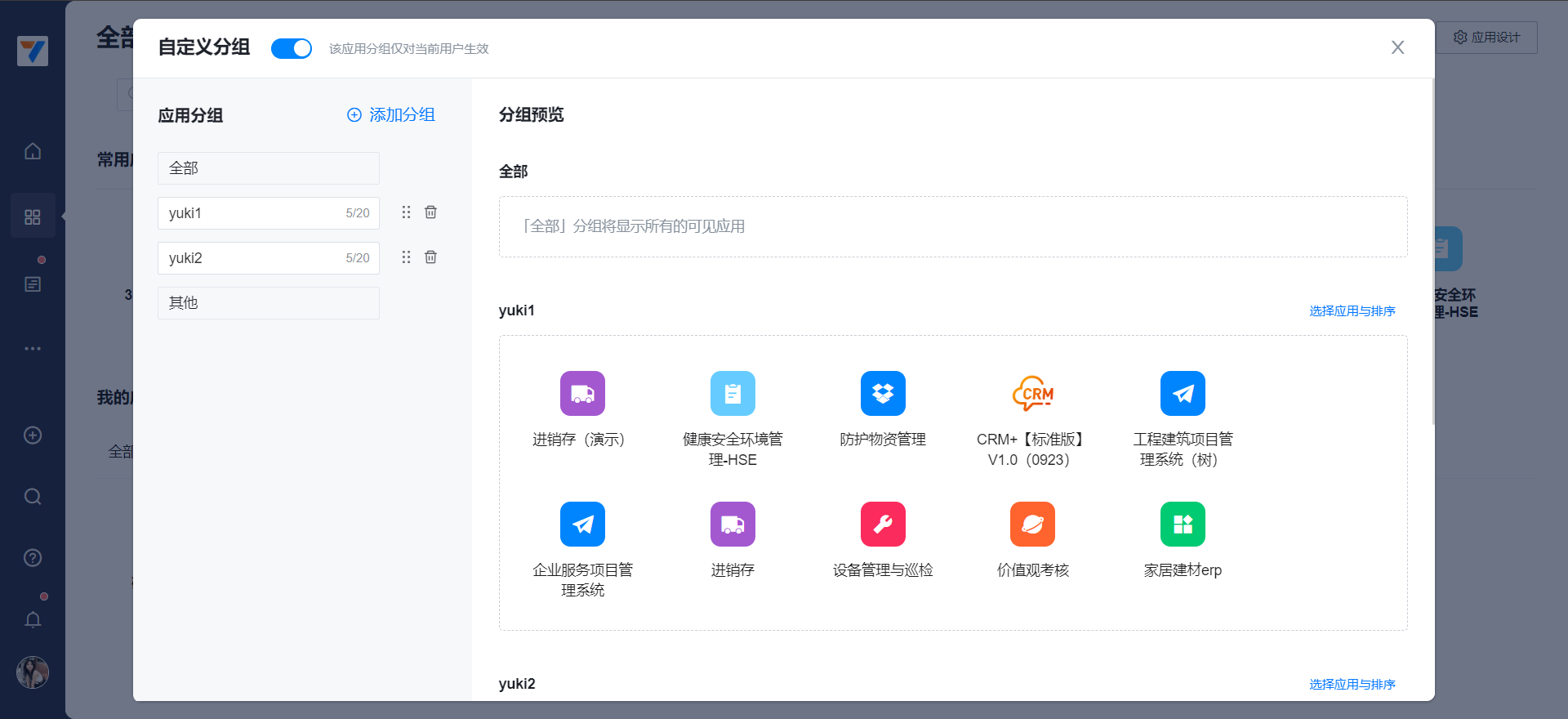1568x719 pixels.
Task: Open 选择应用与排序 for yuki2 group
Action: tap(1352, 685)
